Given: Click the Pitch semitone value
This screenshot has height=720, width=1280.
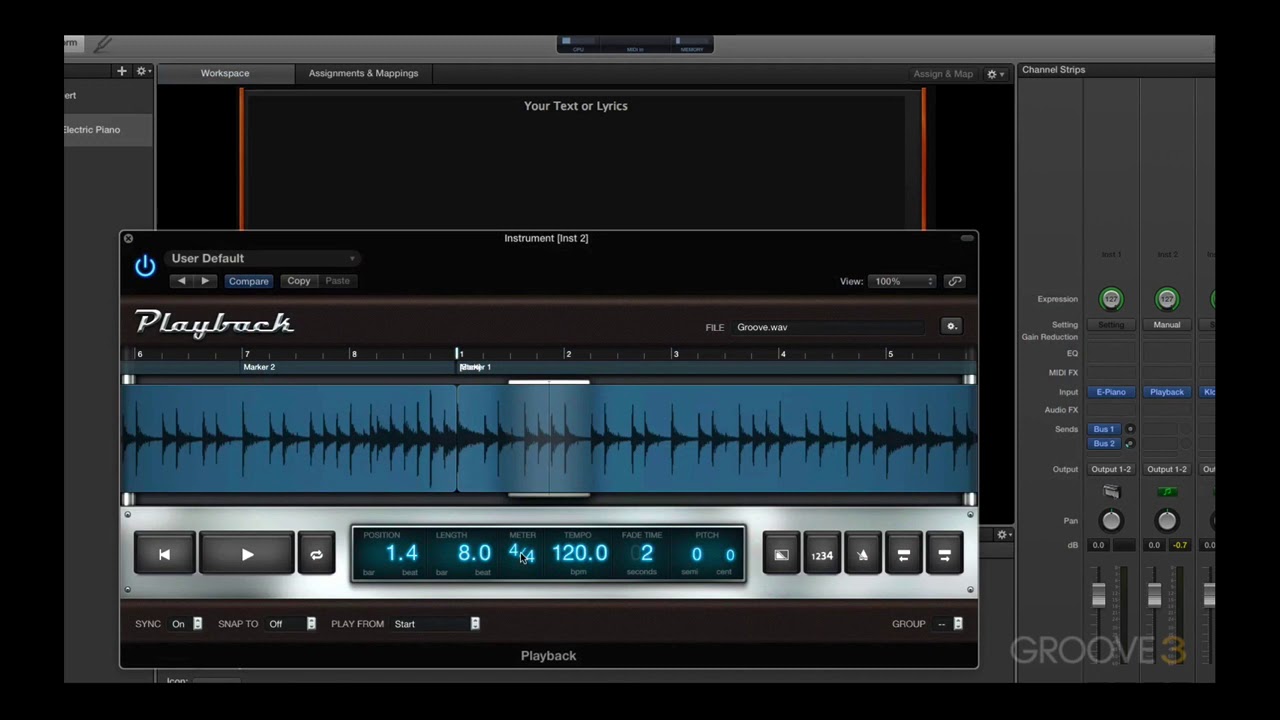Looking at the screenshot, I should [696, 554].
